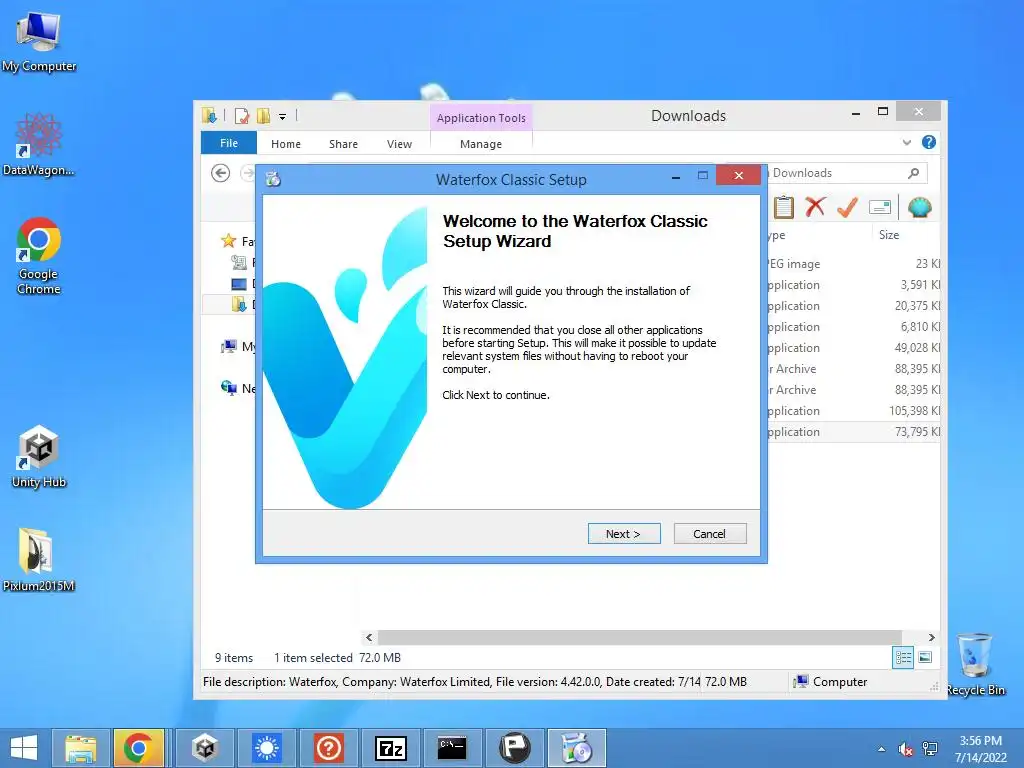
Task: Click the red X Delete toolbar icon
Action: (815, 207)
